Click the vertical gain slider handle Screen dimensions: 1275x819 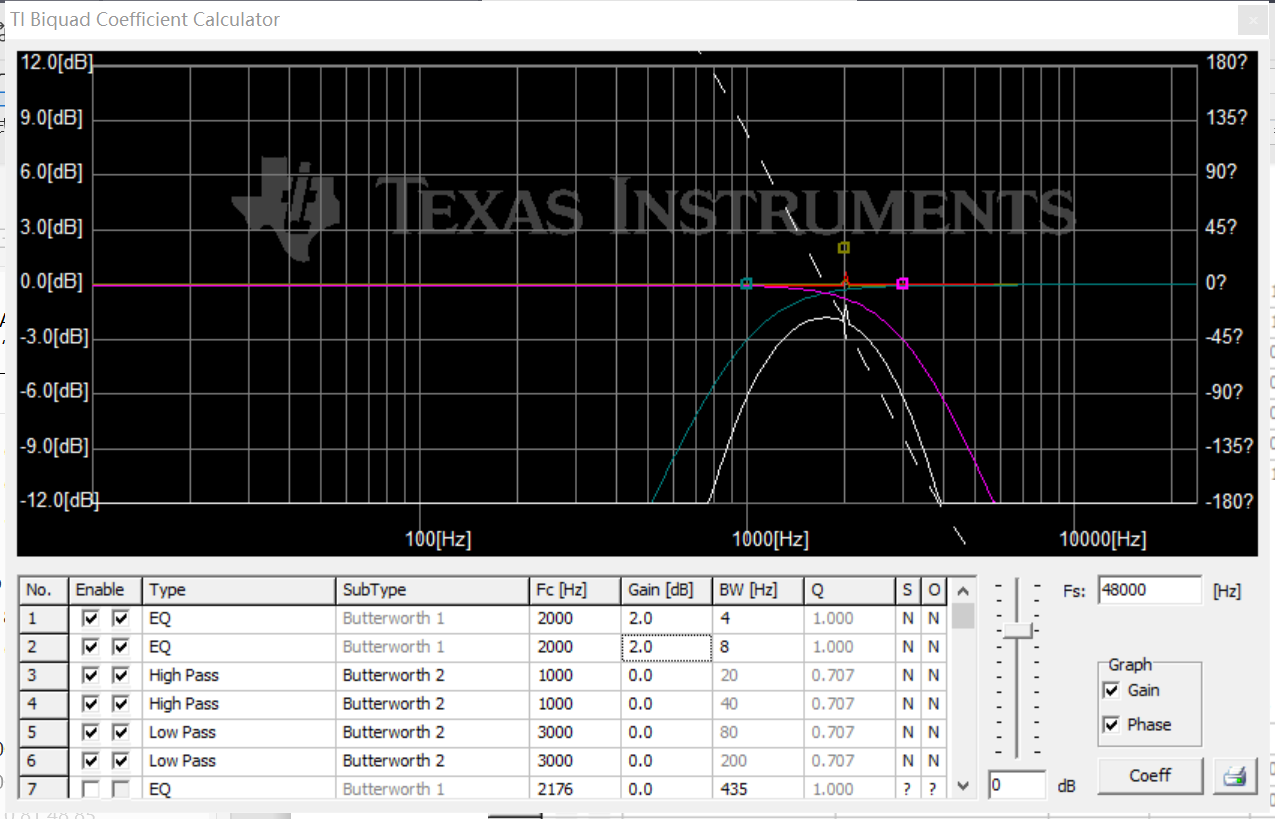click(x=1018, y=630)
